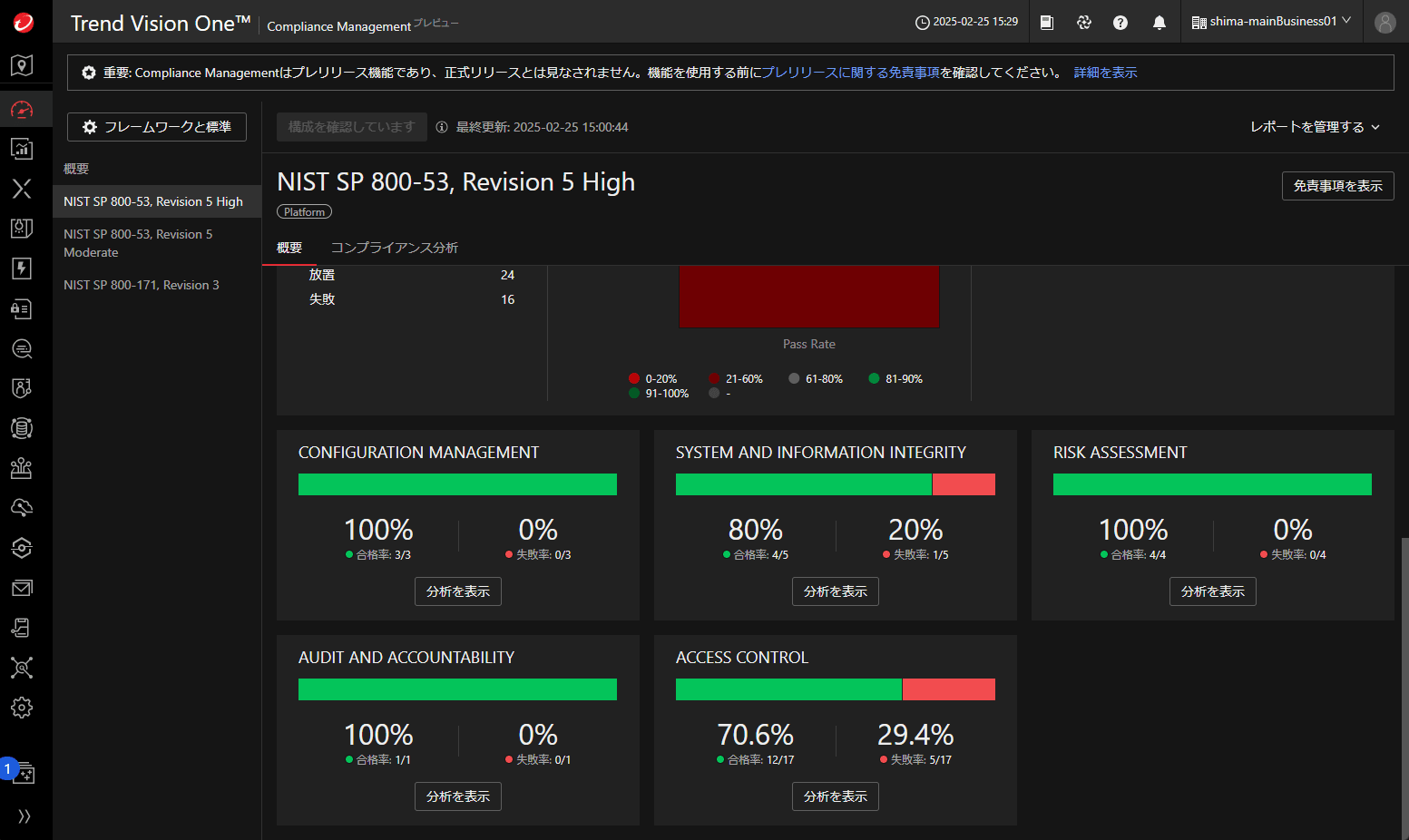The height and width of the screenshot is (840, 1409).
Task: Show analysis for Risk Assessment
Action: tap(1213, 591)
